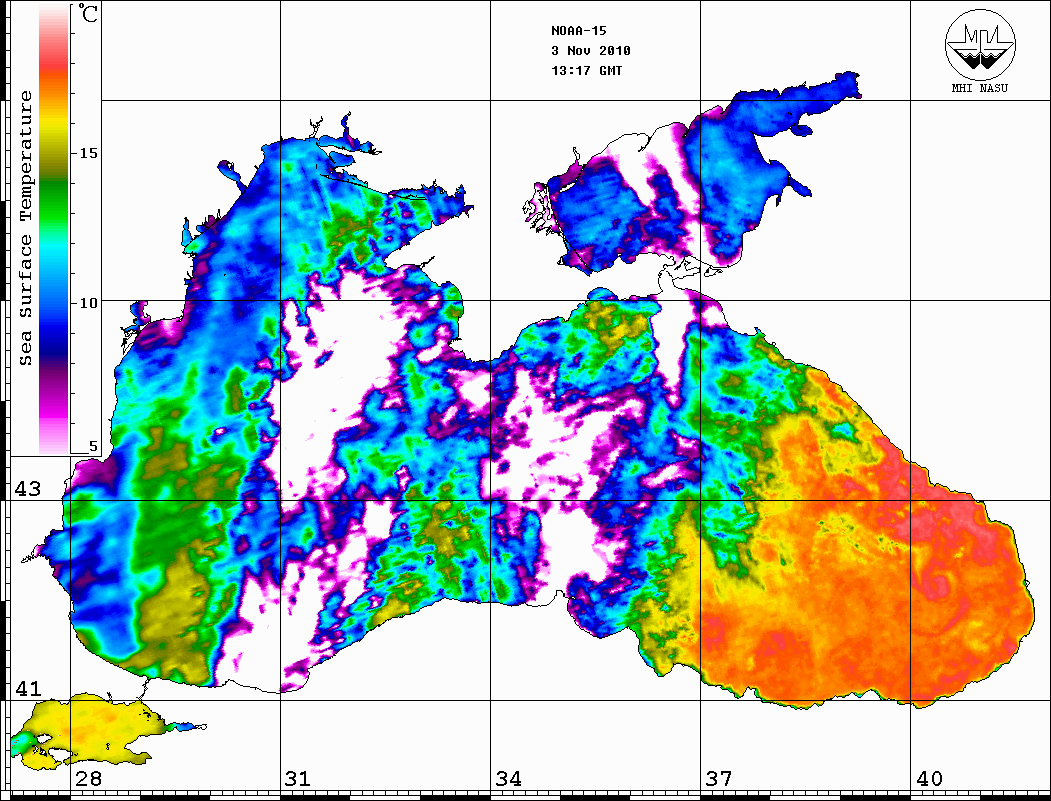This screenshot has height=801, width=1051.
Task: Pick the green band of the temperature color bar
Action: click(54, 201)
